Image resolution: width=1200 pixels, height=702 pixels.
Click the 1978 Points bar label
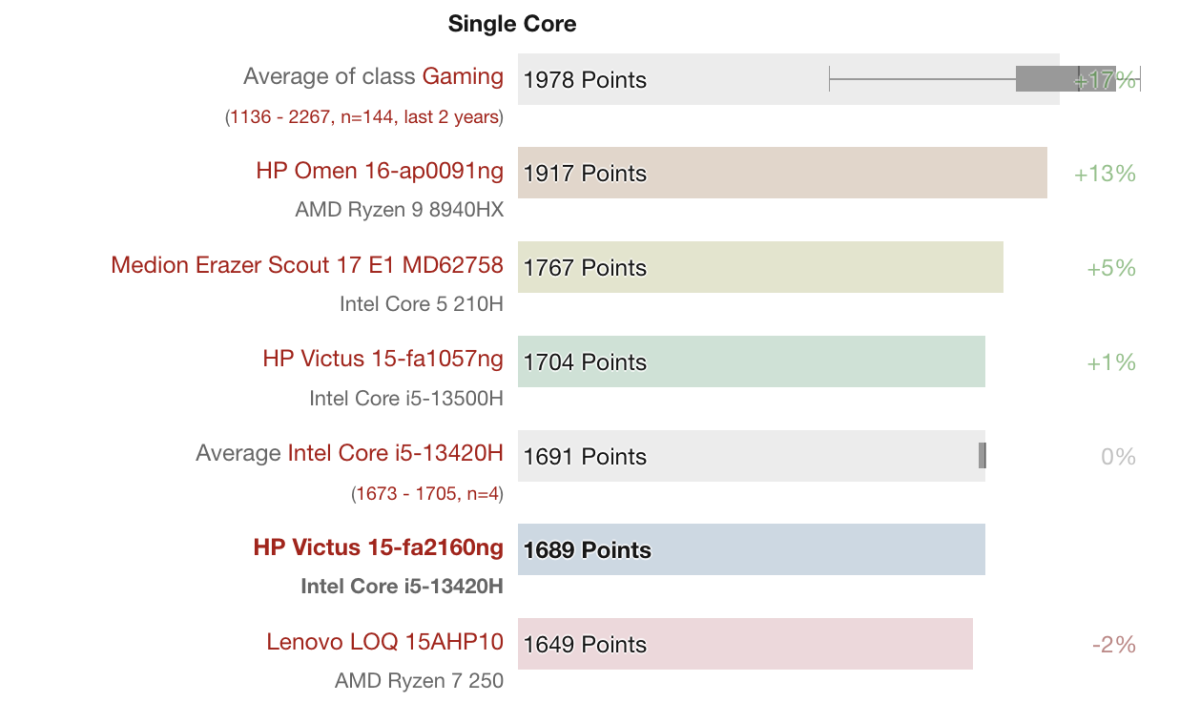(x=585, y=80)
